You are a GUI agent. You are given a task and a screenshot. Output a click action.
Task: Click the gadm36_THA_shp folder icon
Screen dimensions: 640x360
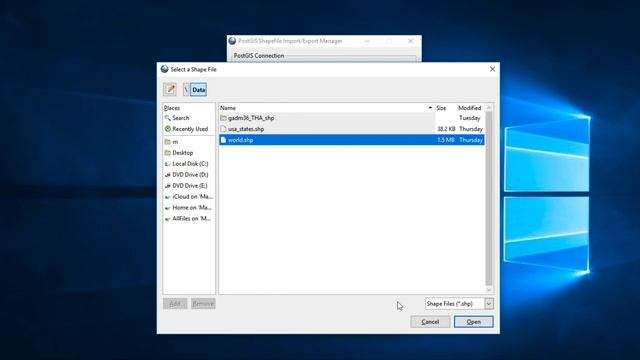[223, 118]
